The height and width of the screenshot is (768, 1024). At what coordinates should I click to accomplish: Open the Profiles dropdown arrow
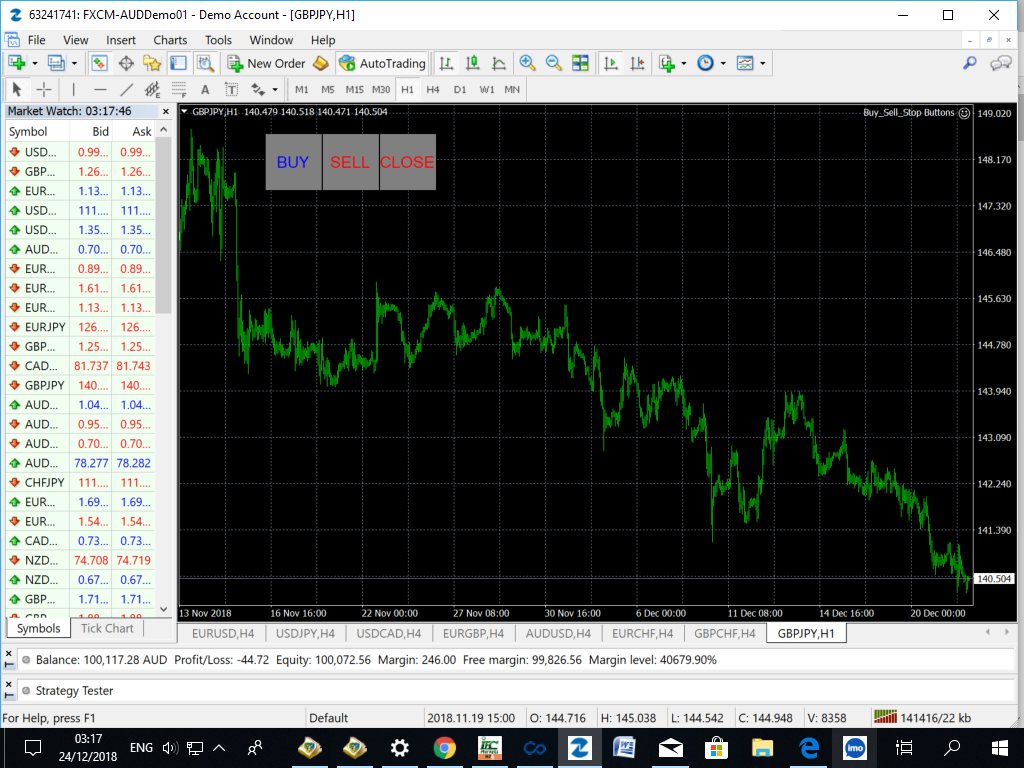point(73,63)
